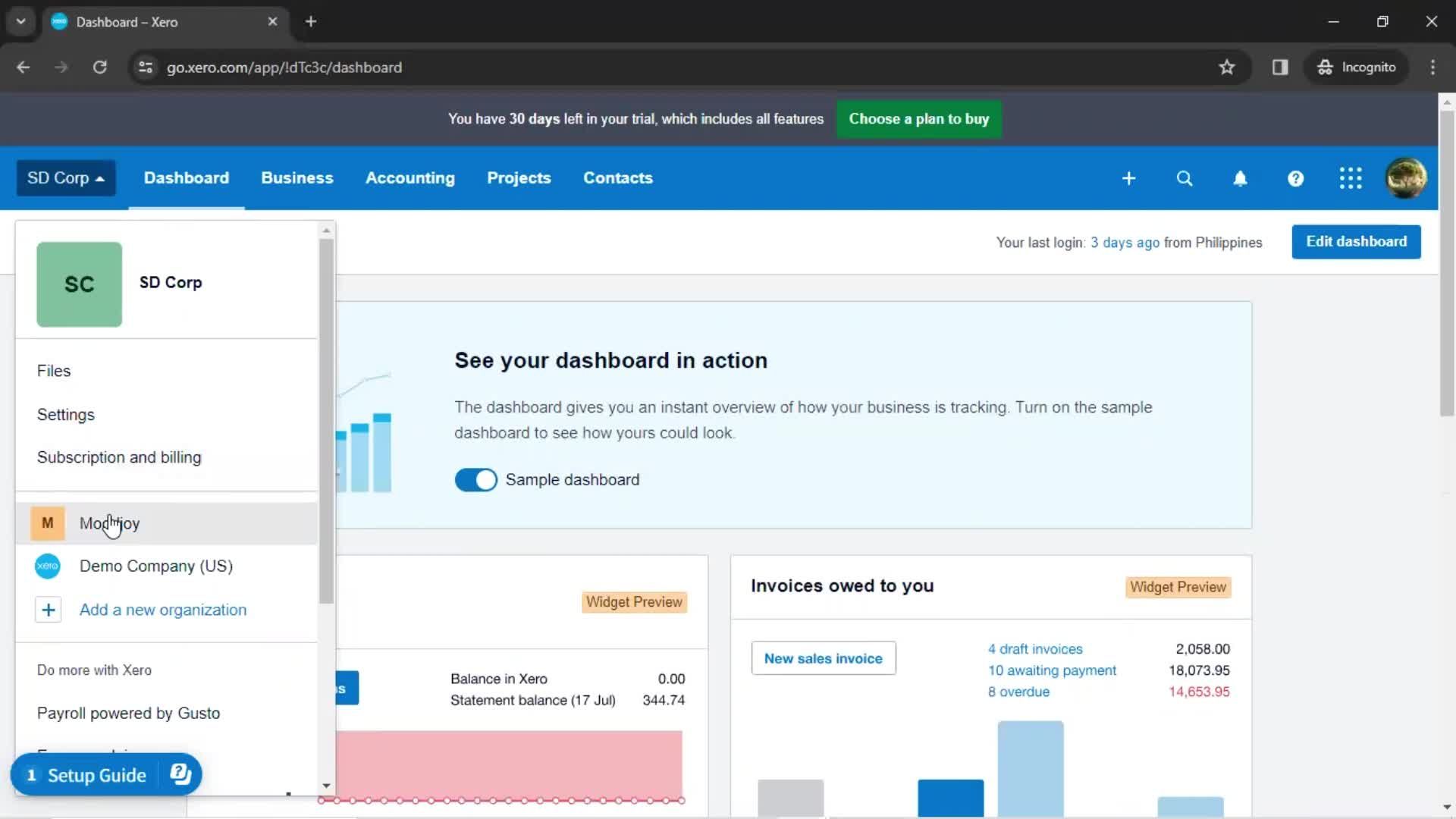Open the user profile avatar menu

[x=1406, y=178]
